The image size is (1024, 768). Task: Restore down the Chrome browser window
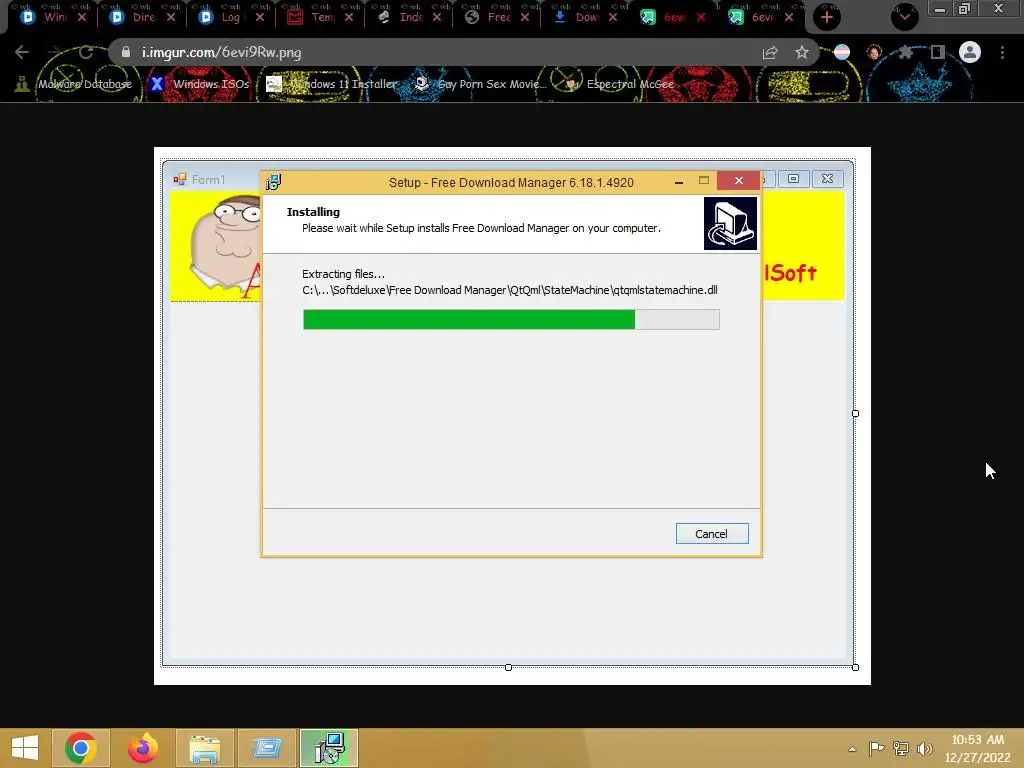pos(965,8)
